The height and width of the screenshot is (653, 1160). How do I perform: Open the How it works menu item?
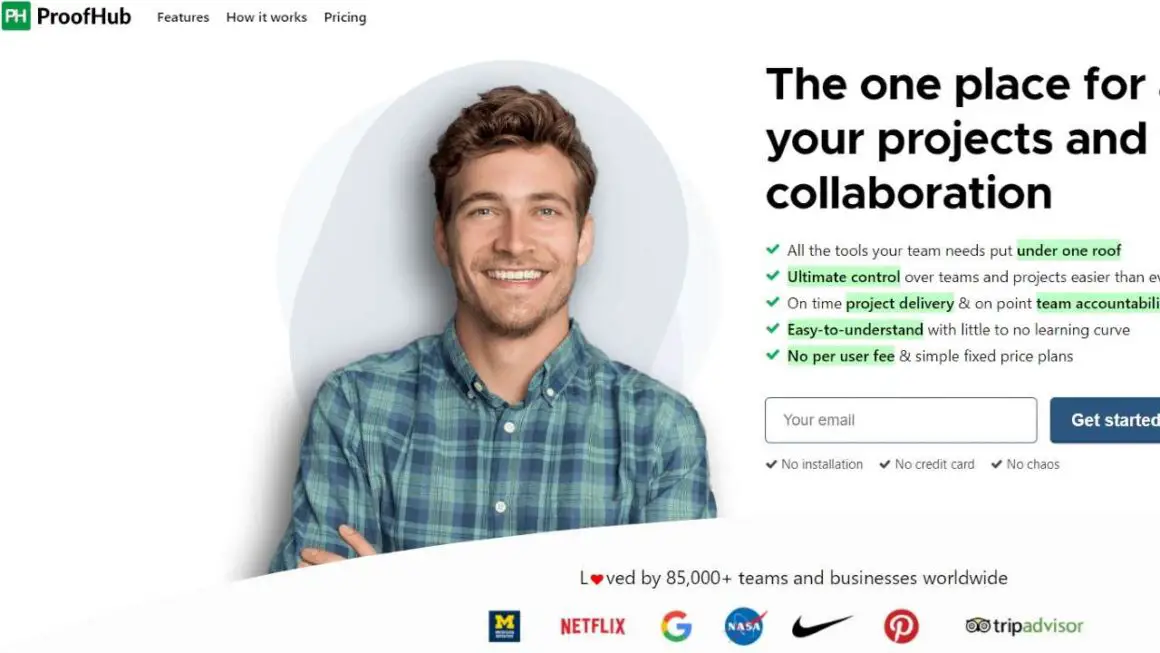pyautogui.click(x=266, y=17)
